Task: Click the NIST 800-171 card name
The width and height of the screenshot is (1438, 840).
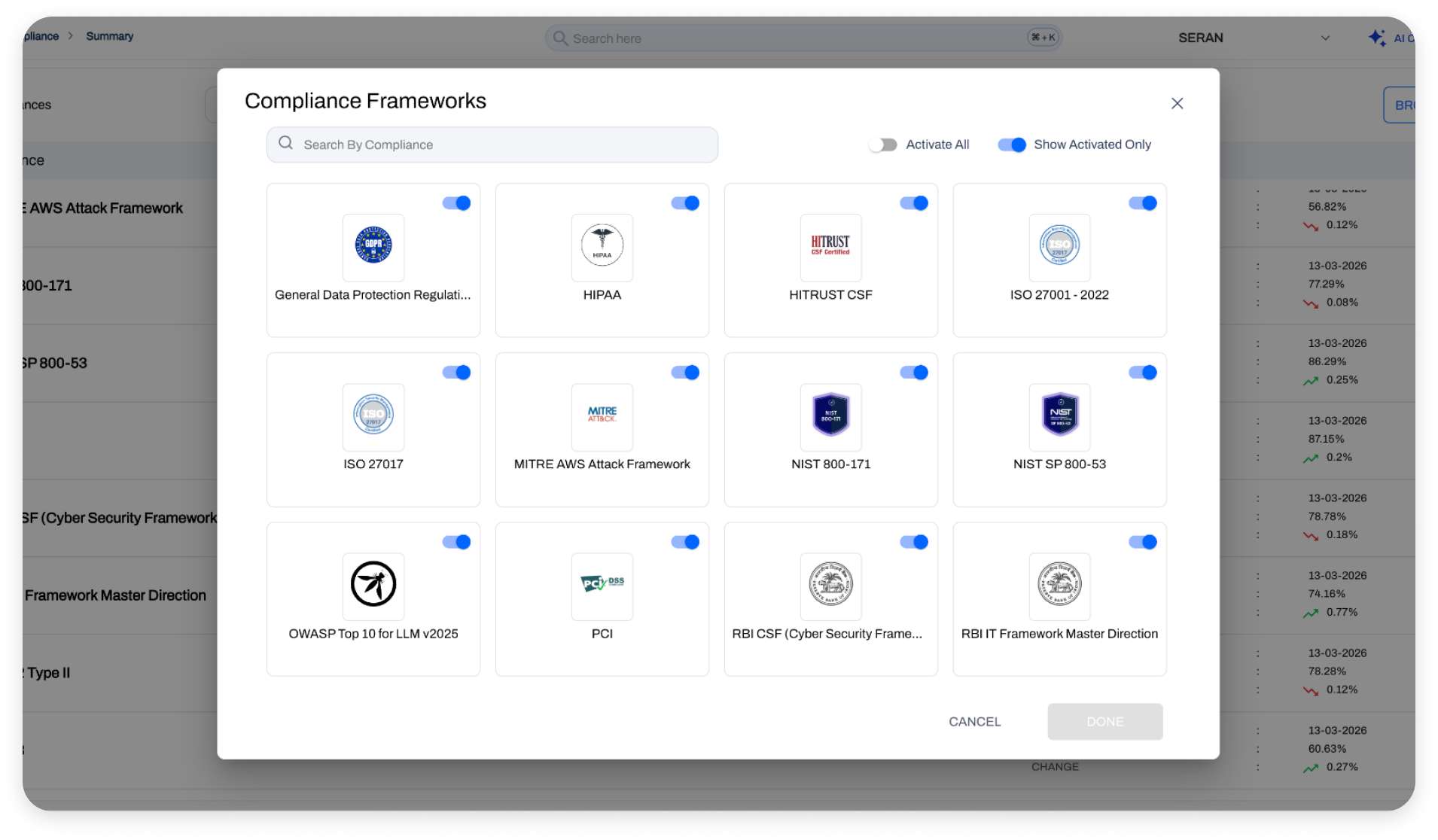Action: click(x=830, y=464)
